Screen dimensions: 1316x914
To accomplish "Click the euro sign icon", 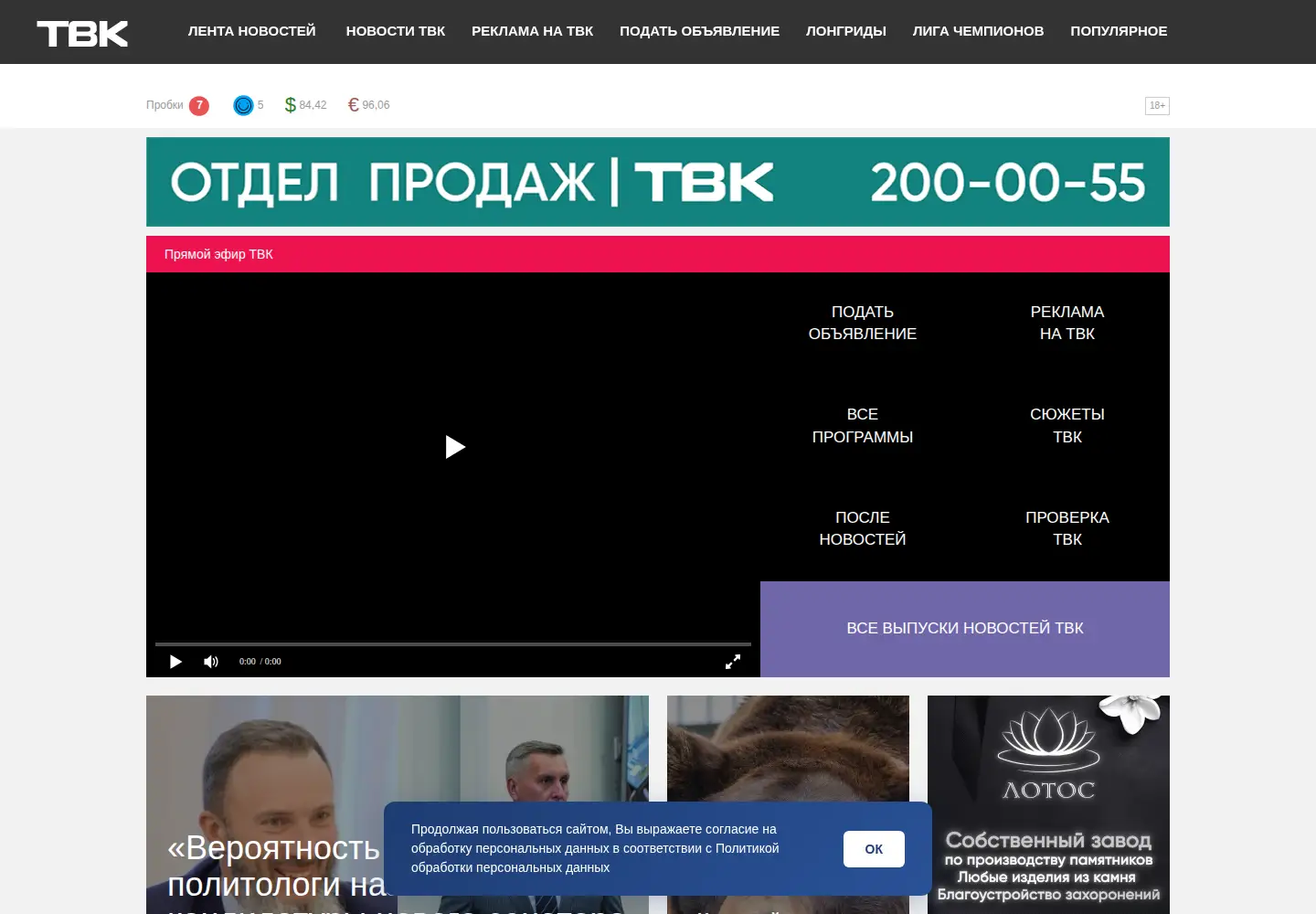I will point(354,105).
